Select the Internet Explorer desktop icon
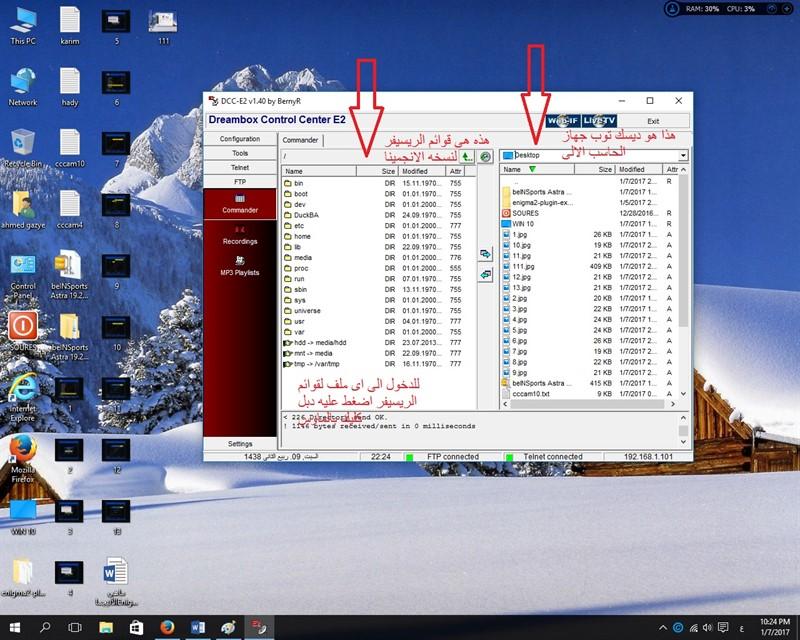 pos(23,398)
